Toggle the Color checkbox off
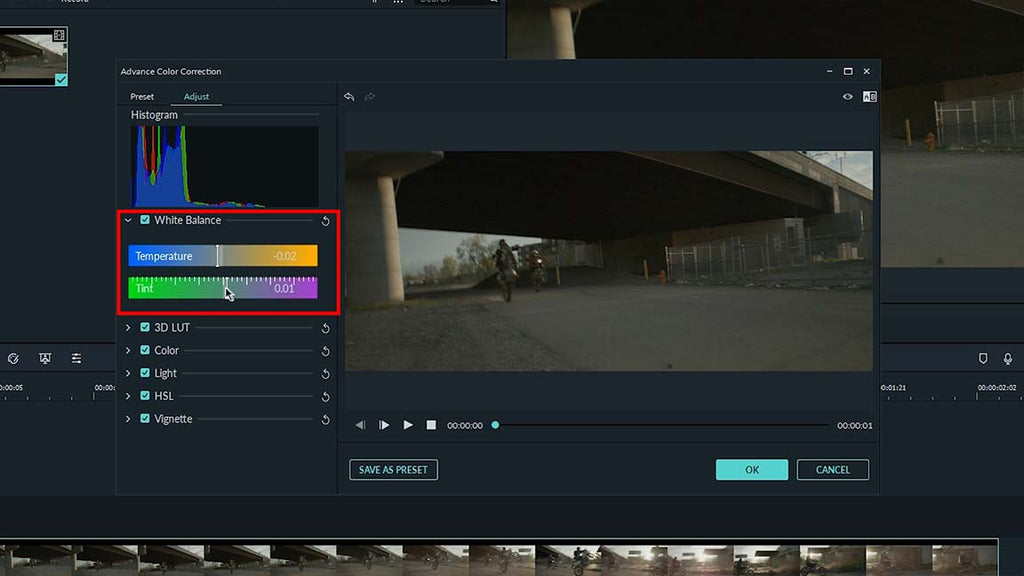Image resolution: width=1024 pixels, height=576 pixels. 145,350
